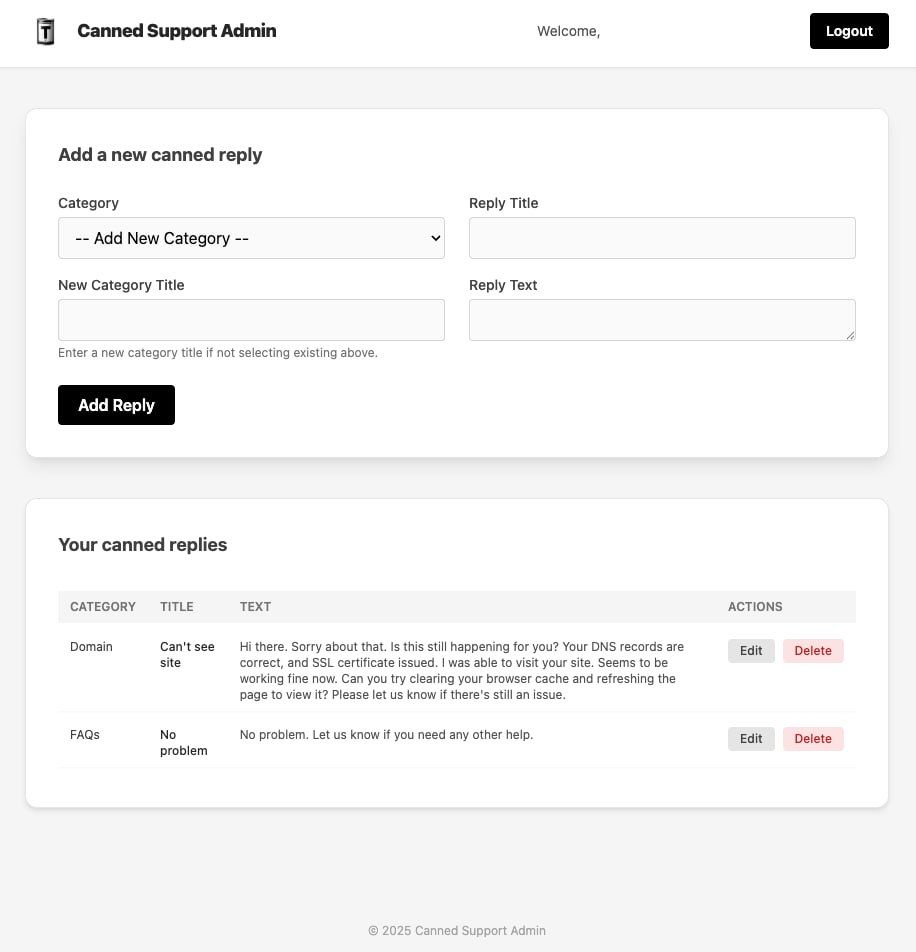
Task: Log out using the Logout button
Action: tap(848, 31)
